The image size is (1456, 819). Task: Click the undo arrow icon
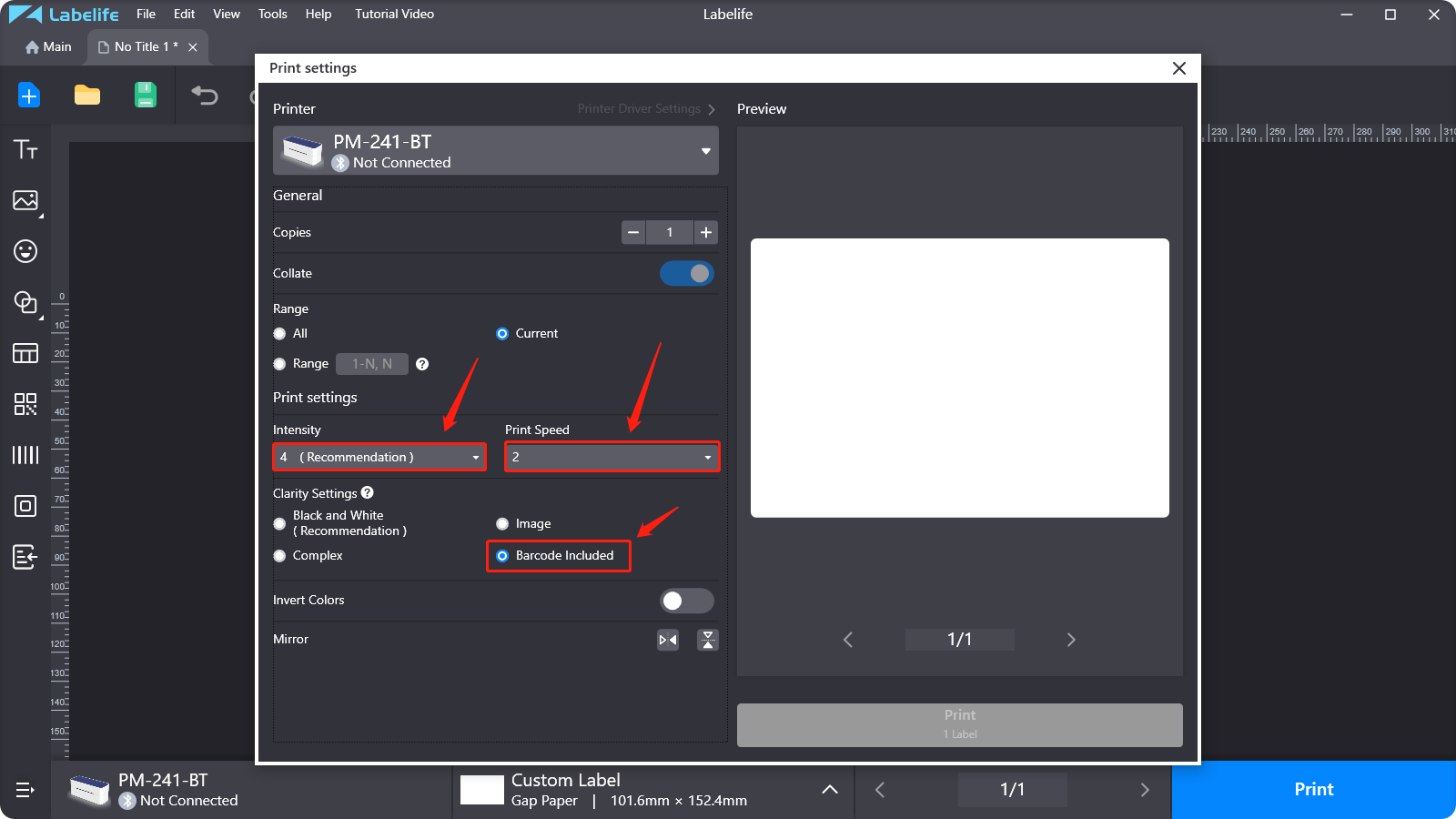click(x=205, y=95)
